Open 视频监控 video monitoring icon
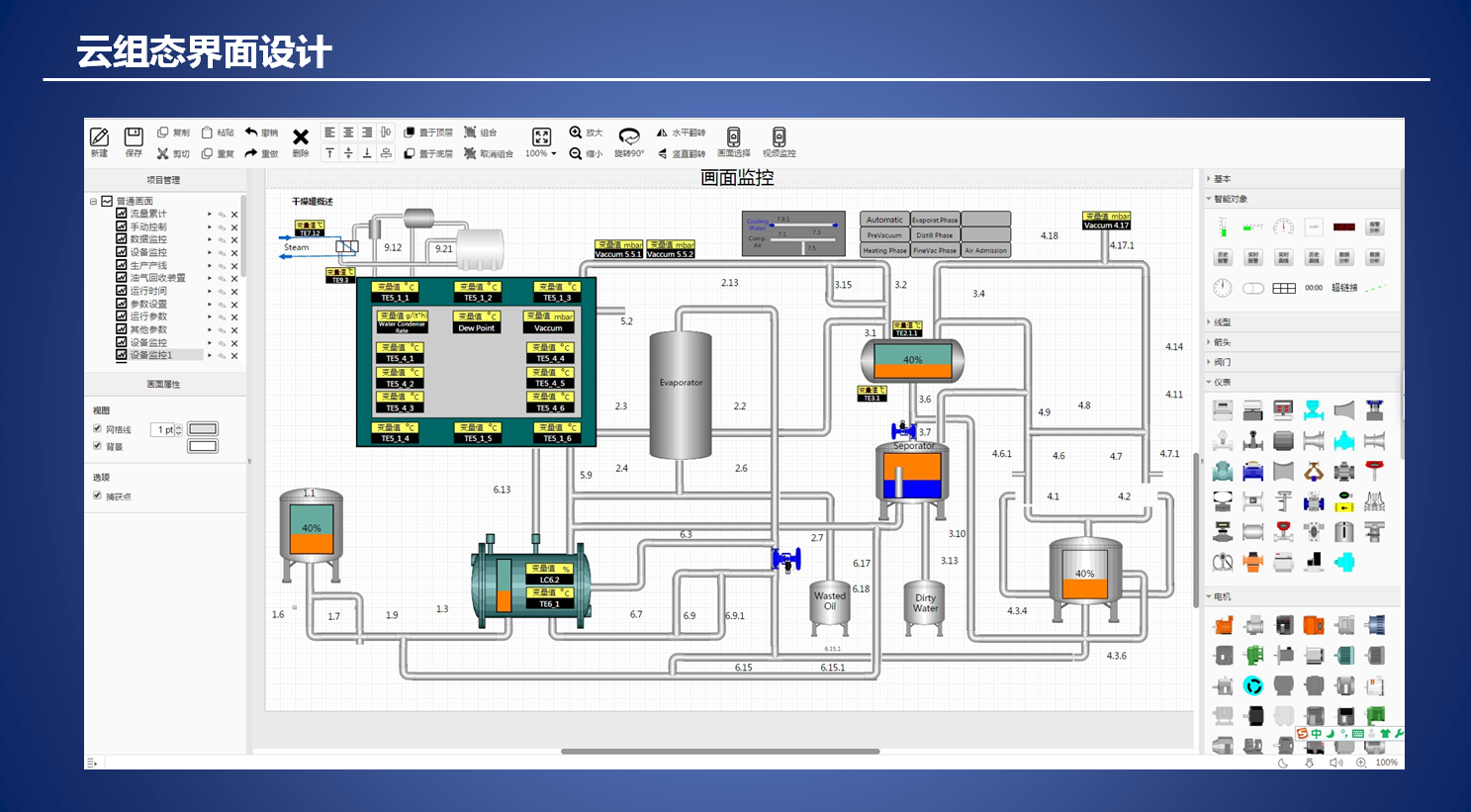Screen dimensions: 1471x812 point(779,136)
